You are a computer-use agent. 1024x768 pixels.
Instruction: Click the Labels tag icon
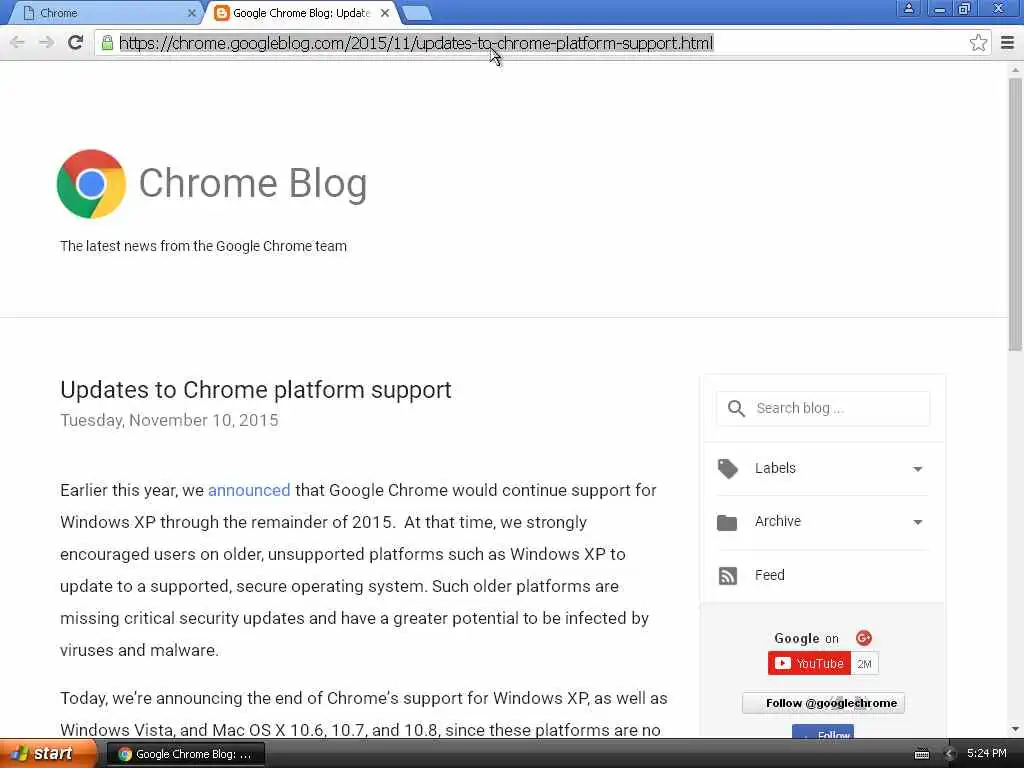pos(728,469)
